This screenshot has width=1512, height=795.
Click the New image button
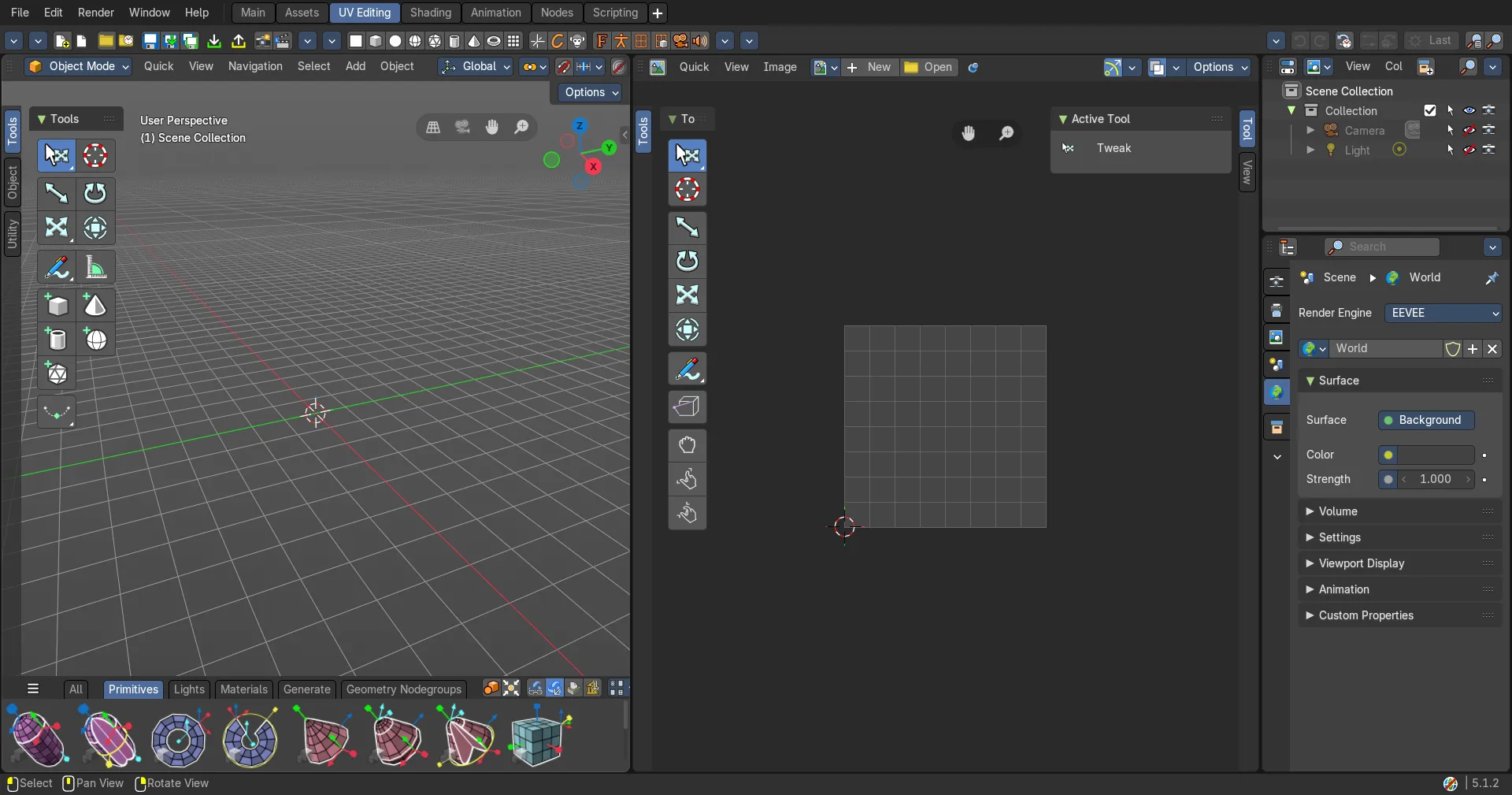(x=870, y=67)
